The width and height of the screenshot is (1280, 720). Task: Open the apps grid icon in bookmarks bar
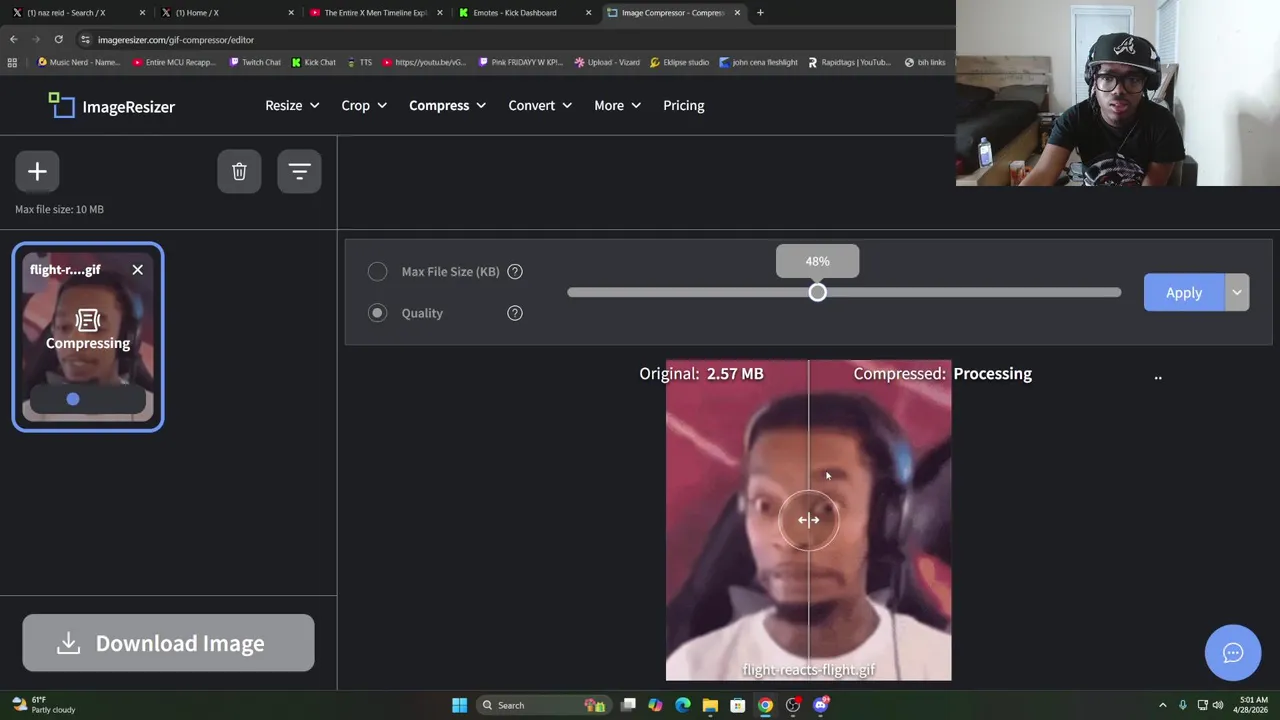(12, 62)
